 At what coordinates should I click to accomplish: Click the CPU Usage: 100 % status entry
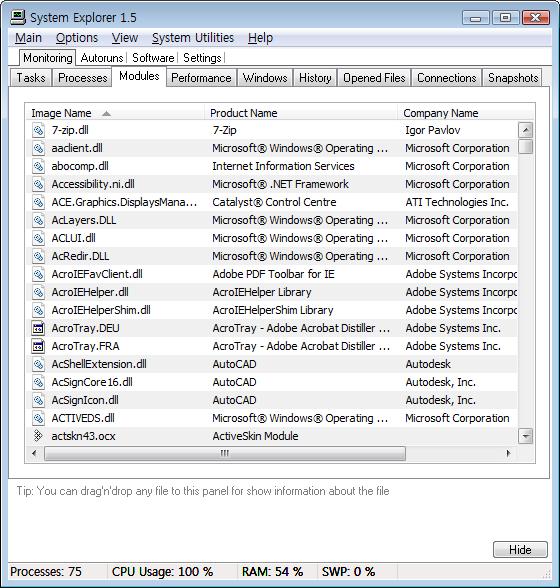point(162,572)
